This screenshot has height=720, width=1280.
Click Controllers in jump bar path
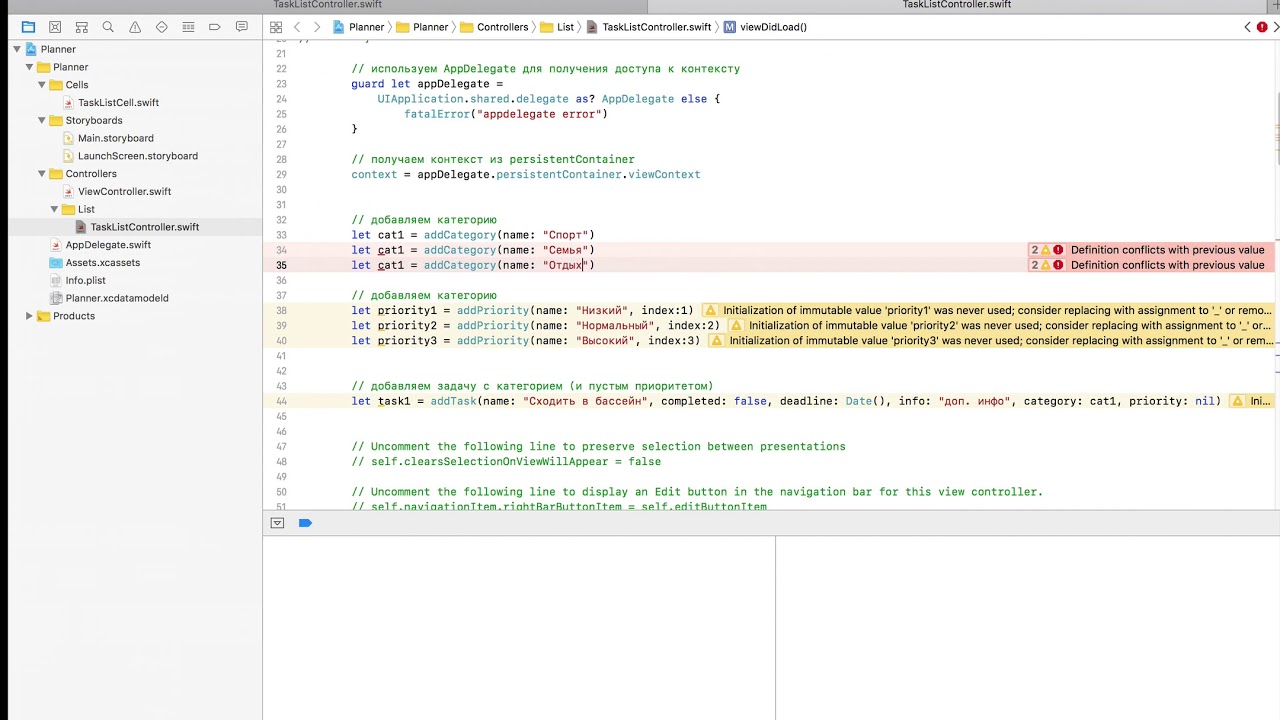tap(494, 27)
